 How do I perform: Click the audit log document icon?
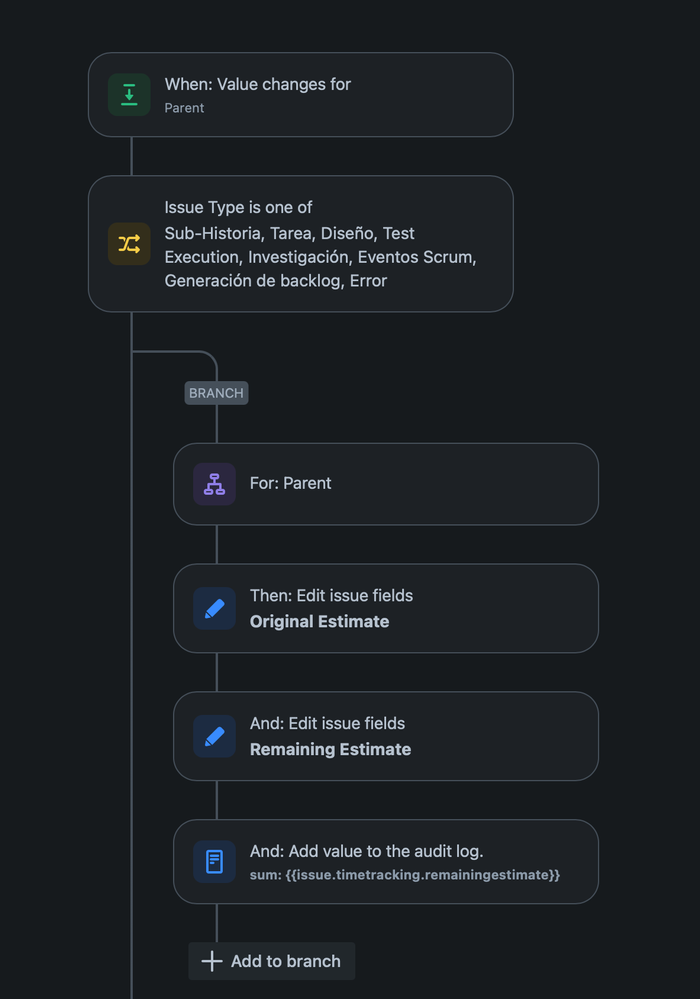(214, 861)
